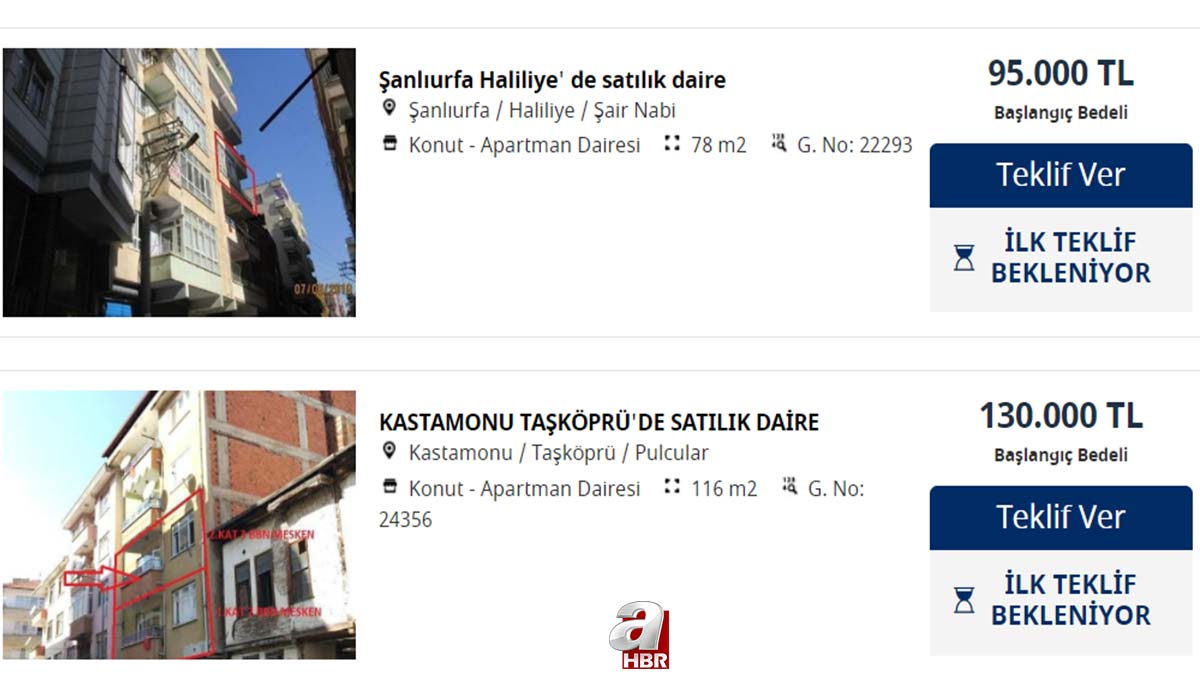1200x674 pixels.
Task: Click the area size icon beside 116 m2
Action: (x=672, y=487)
